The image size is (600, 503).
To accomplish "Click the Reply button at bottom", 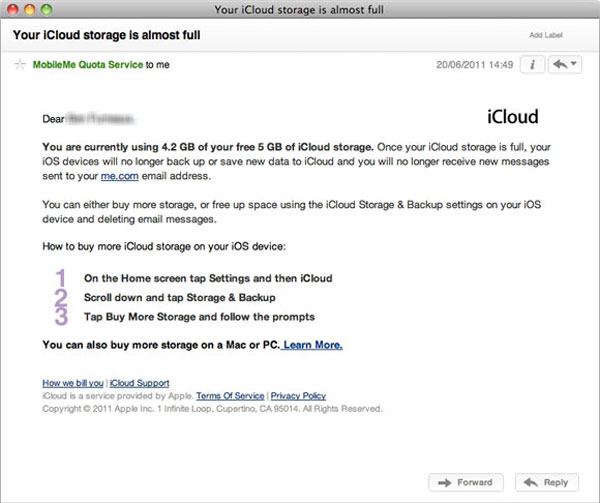I will [x=547, y=482].
